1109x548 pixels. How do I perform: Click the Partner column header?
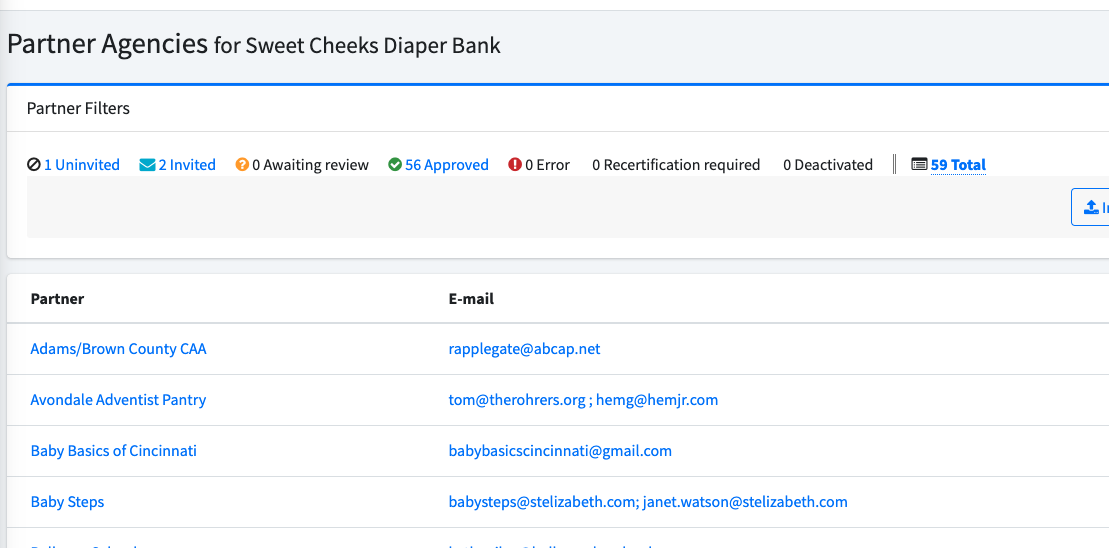pos(57,298)
